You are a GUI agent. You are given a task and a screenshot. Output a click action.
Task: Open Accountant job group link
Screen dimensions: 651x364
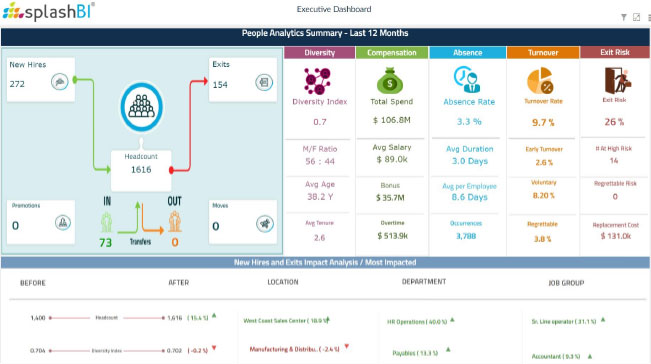pyautogui.click(x=556, y=356)
